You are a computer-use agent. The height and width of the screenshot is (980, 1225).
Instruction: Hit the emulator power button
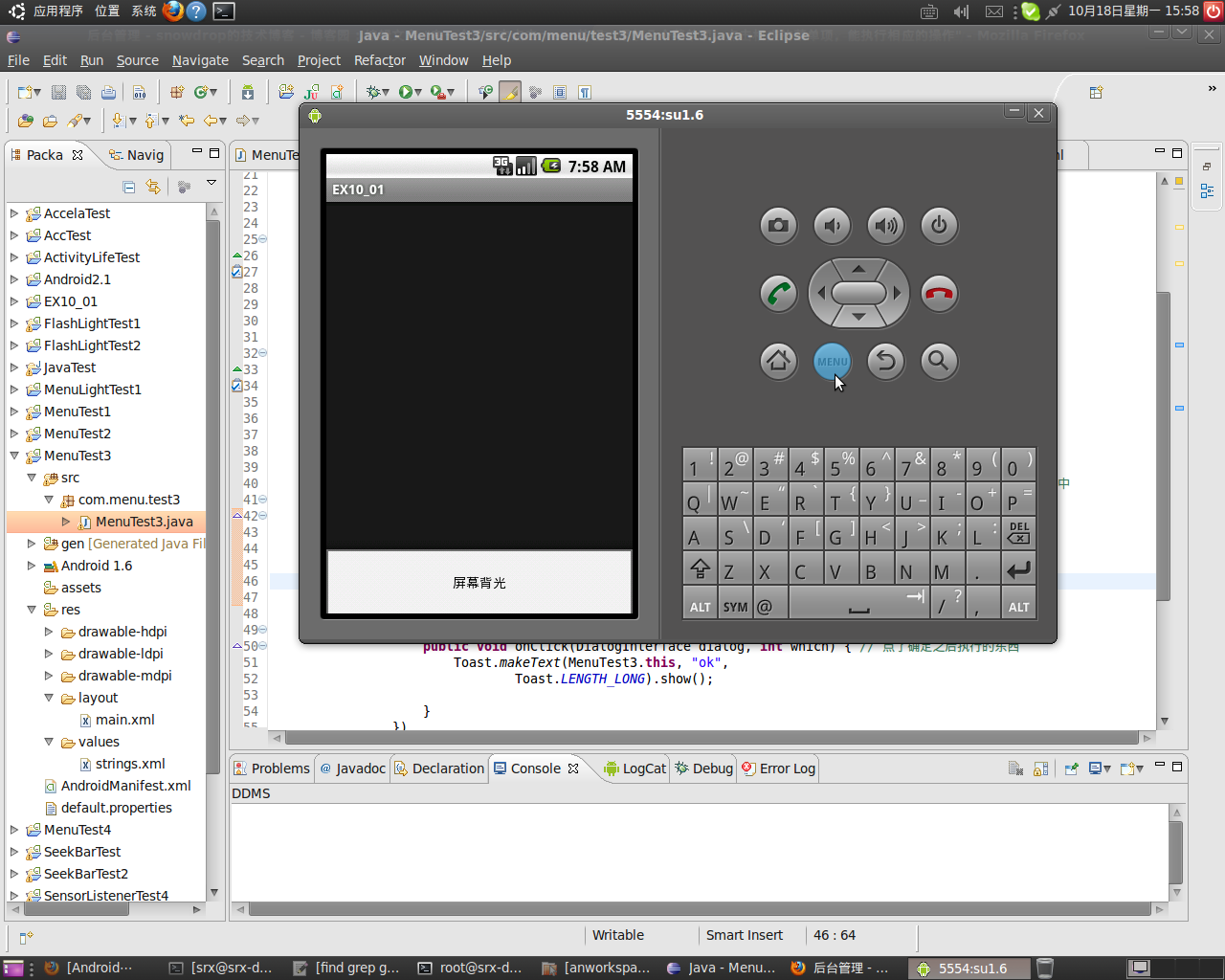coord(939,226)
